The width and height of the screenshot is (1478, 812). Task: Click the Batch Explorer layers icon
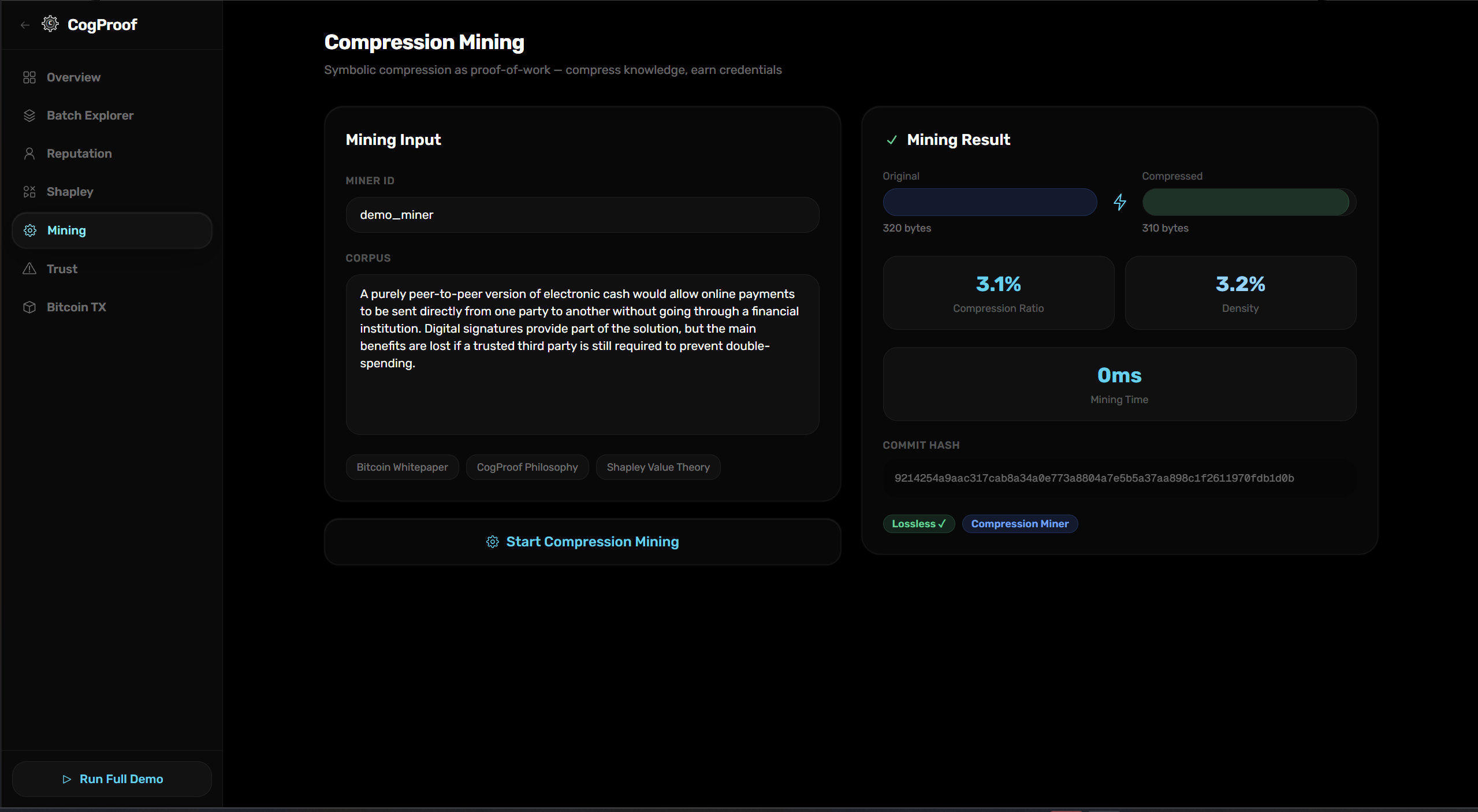[29, 116]
